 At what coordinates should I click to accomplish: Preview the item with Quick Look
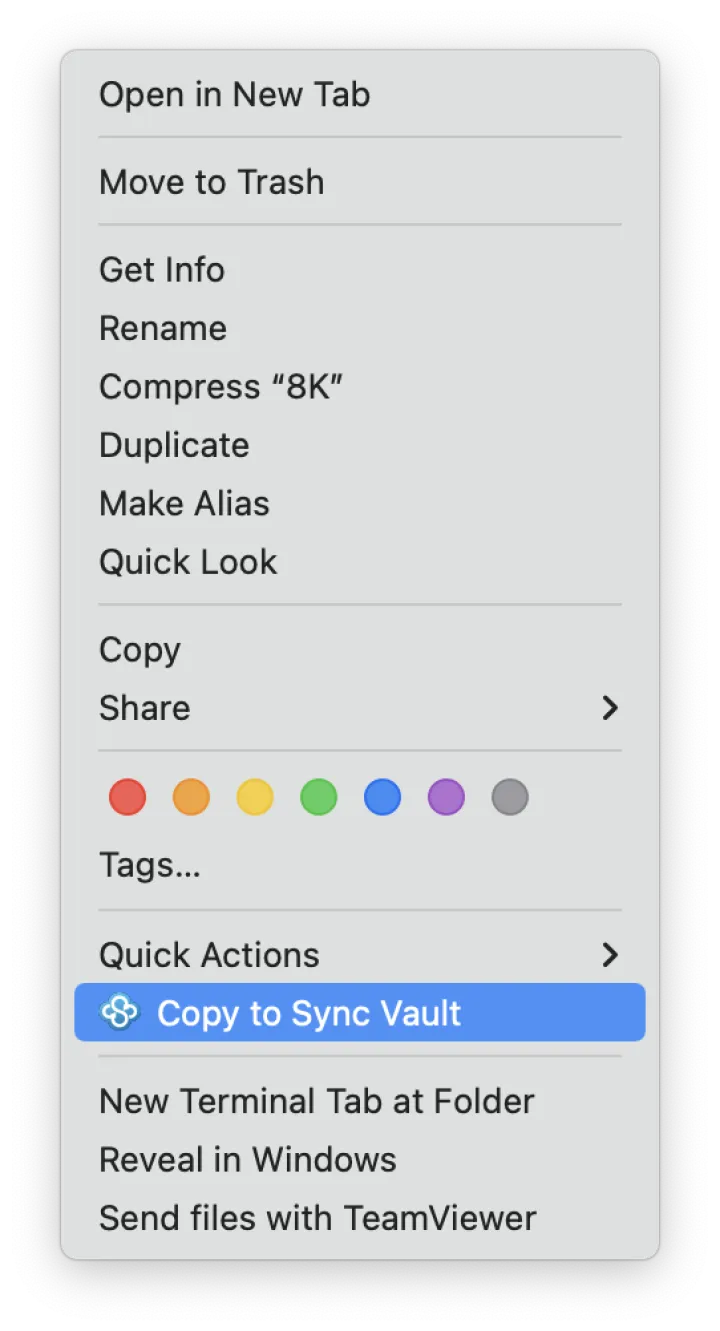coord(188,562)
